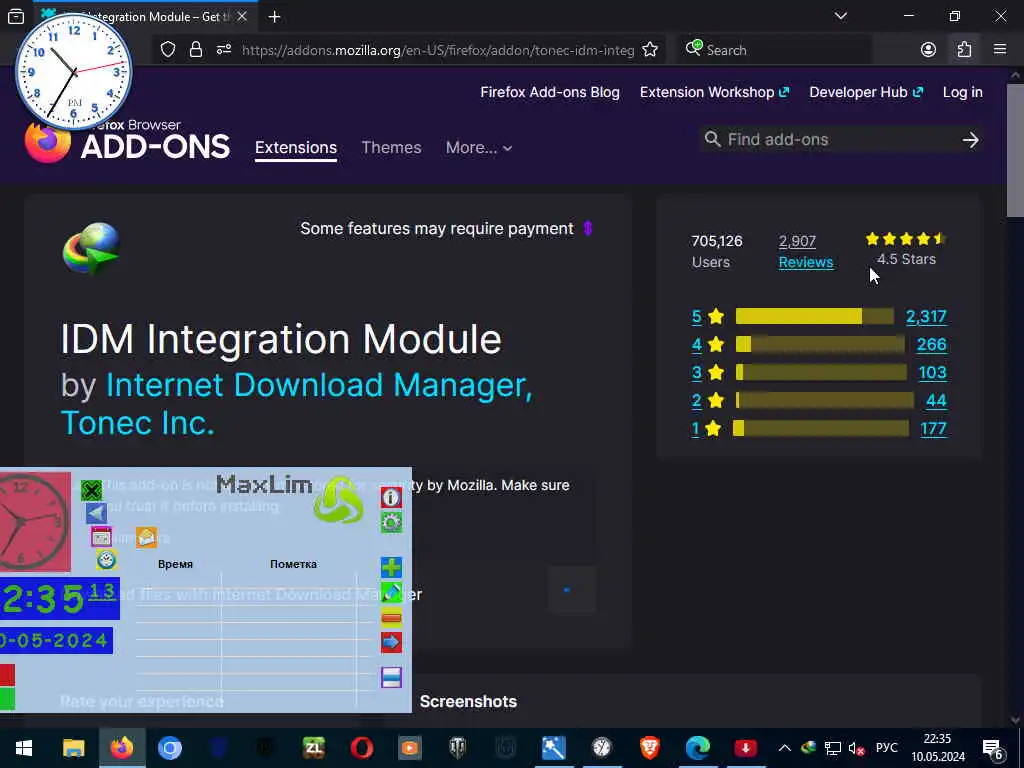This screenshot has width=1024, height=768.
Task: Close the IDM Integration Module tab
Action: (x=242, y=16)
